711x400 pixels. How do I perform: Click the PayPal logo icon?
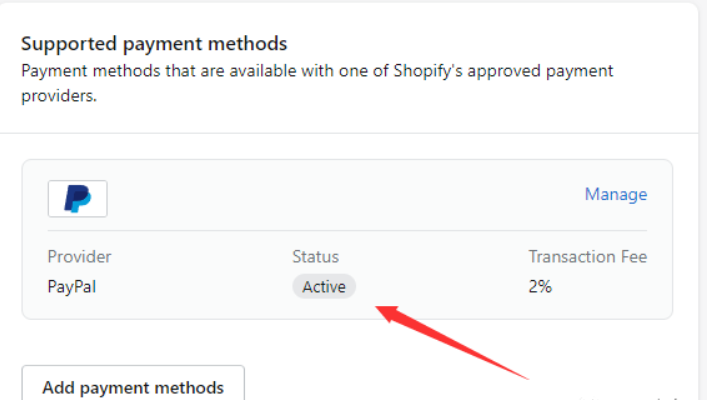77,198
